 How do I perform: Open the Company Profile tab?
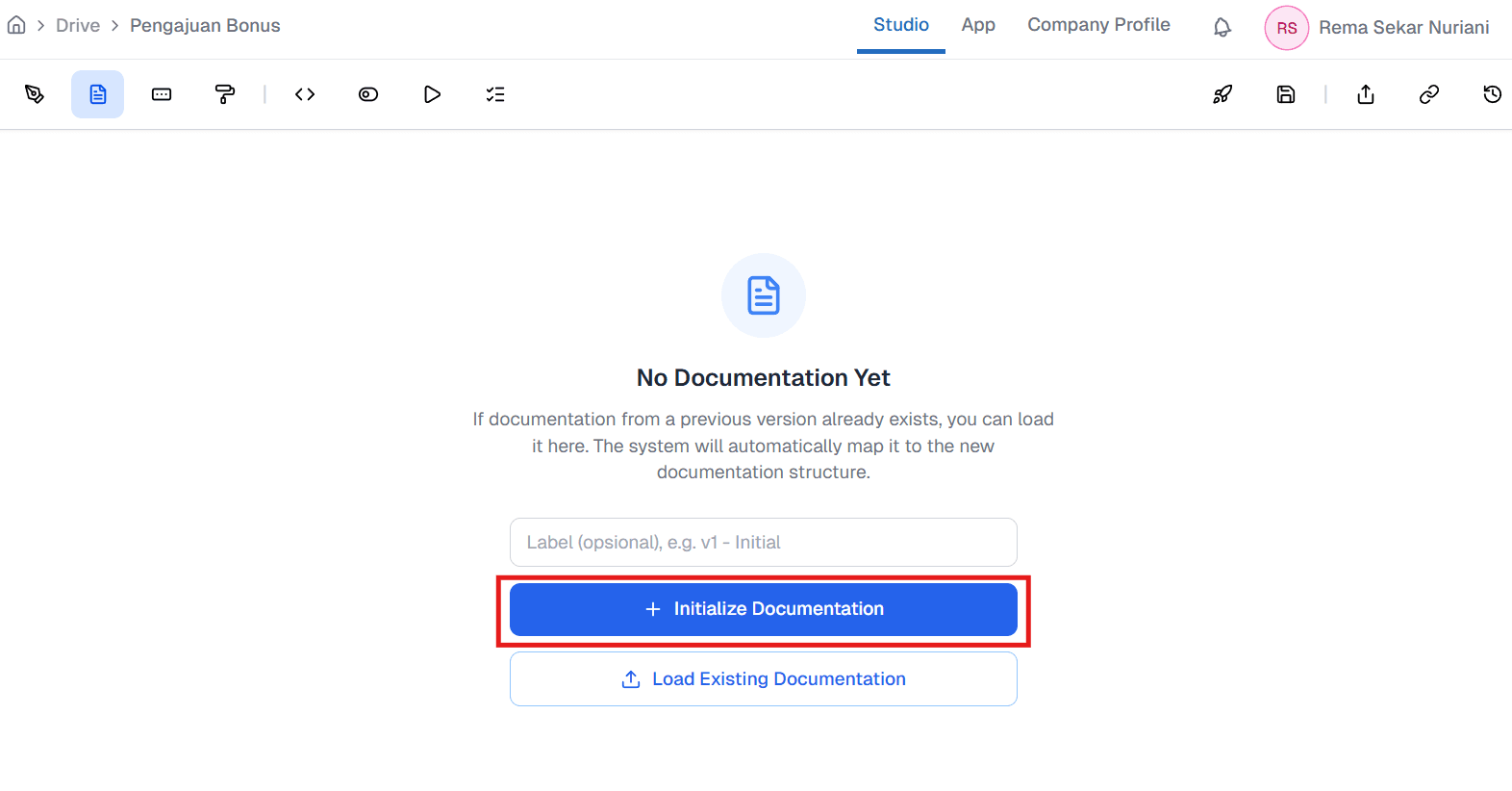click(1098, 25)
